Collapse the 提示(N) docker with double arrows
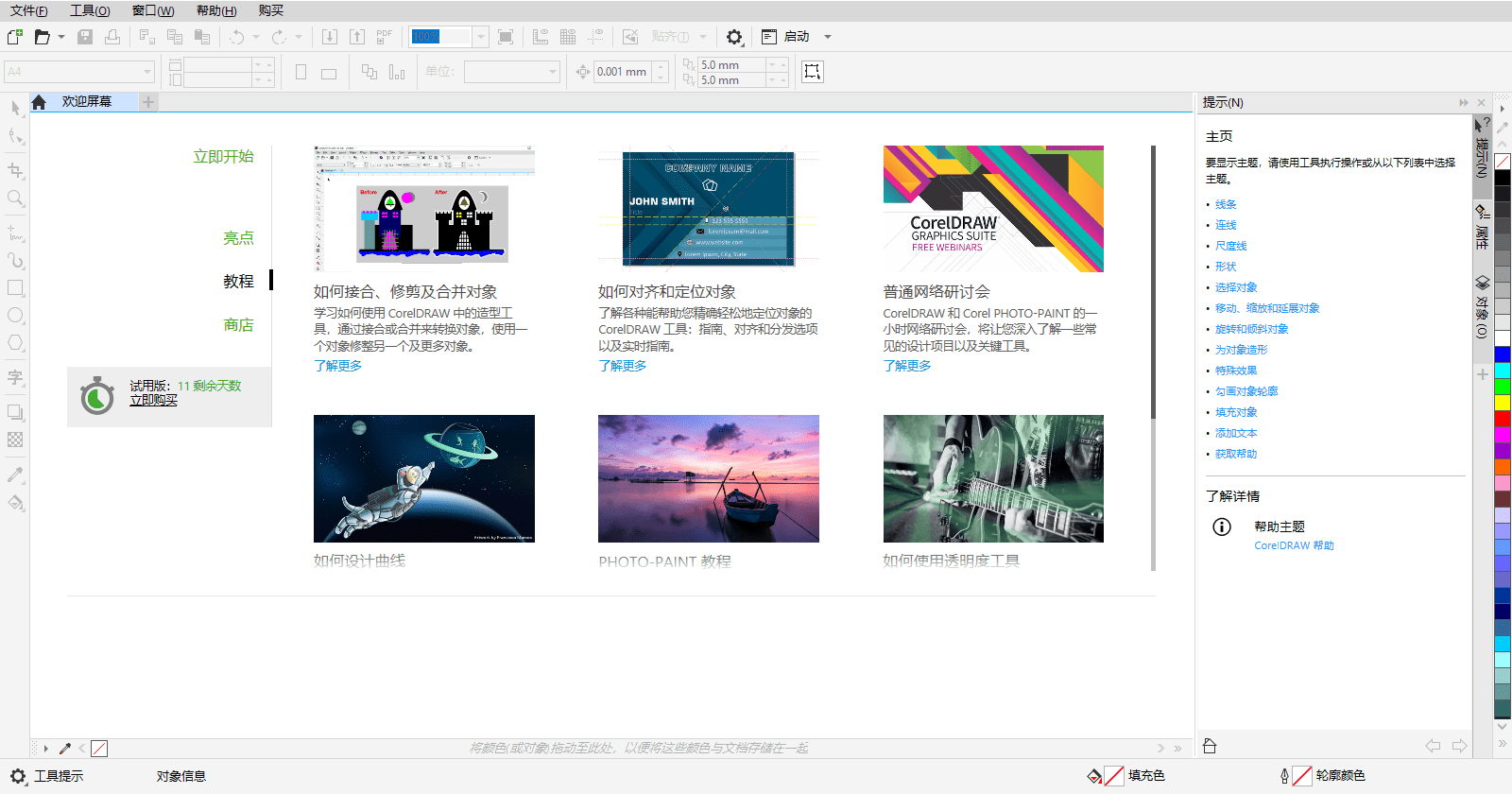The width and height of the screenshot is (1512, 794). click(x=1464, y=102)
